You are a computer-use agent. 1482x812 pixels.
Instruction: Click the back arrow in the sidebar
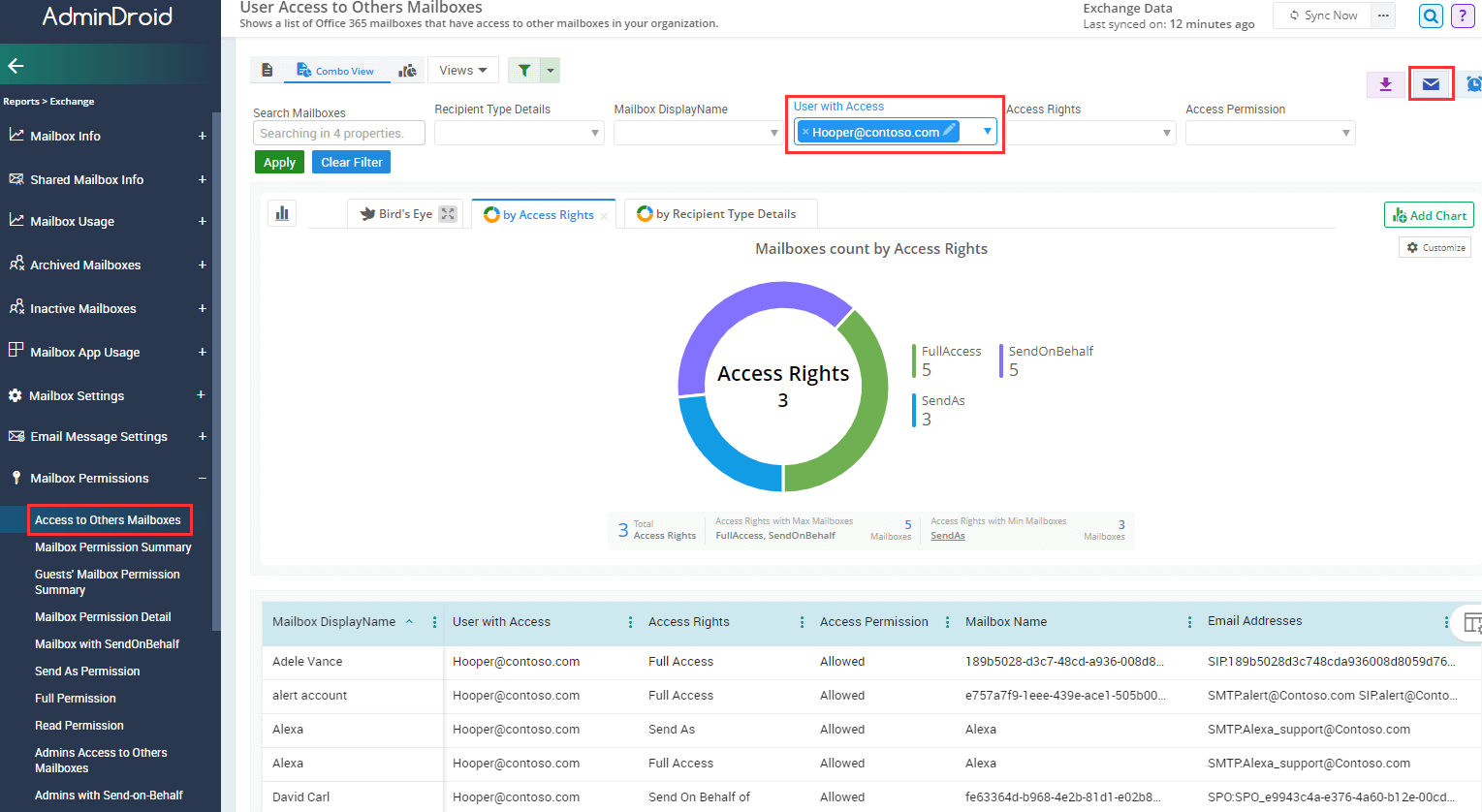tap(16, 66)
